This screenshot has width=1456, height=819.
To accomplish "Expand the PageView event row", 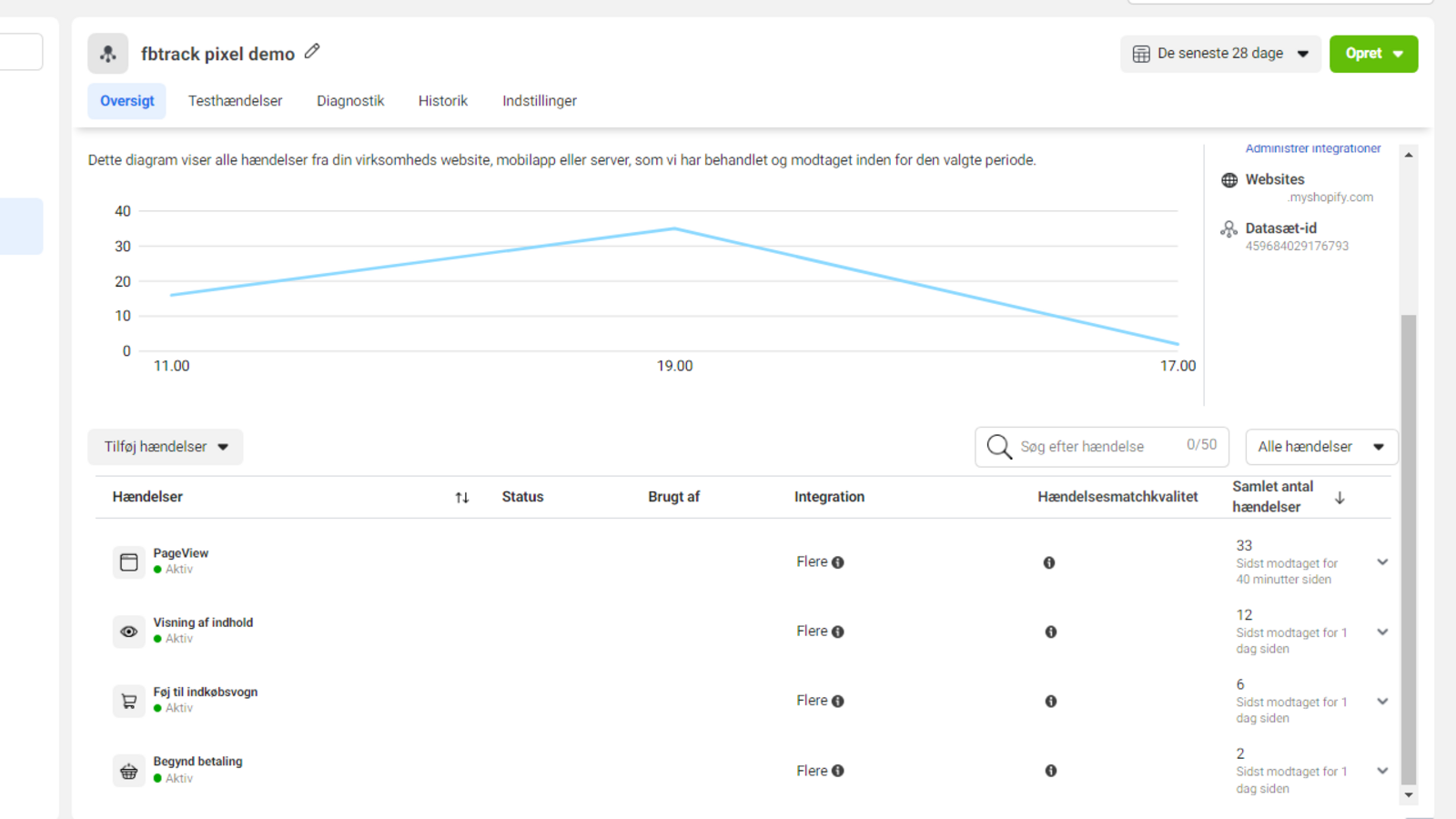I will [x=1382, y=562].
